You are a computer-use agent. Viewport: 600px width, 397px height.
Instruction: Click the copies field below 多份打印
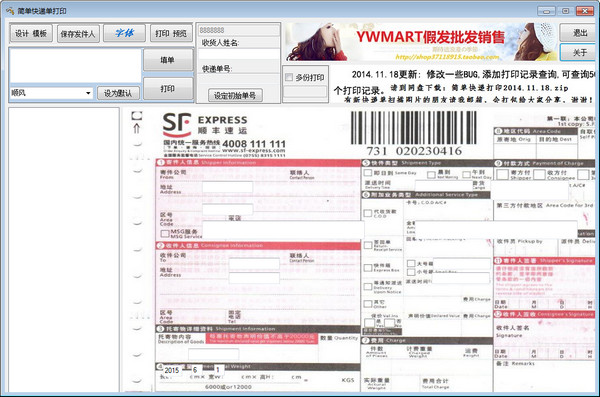click(x=305, y=92)
